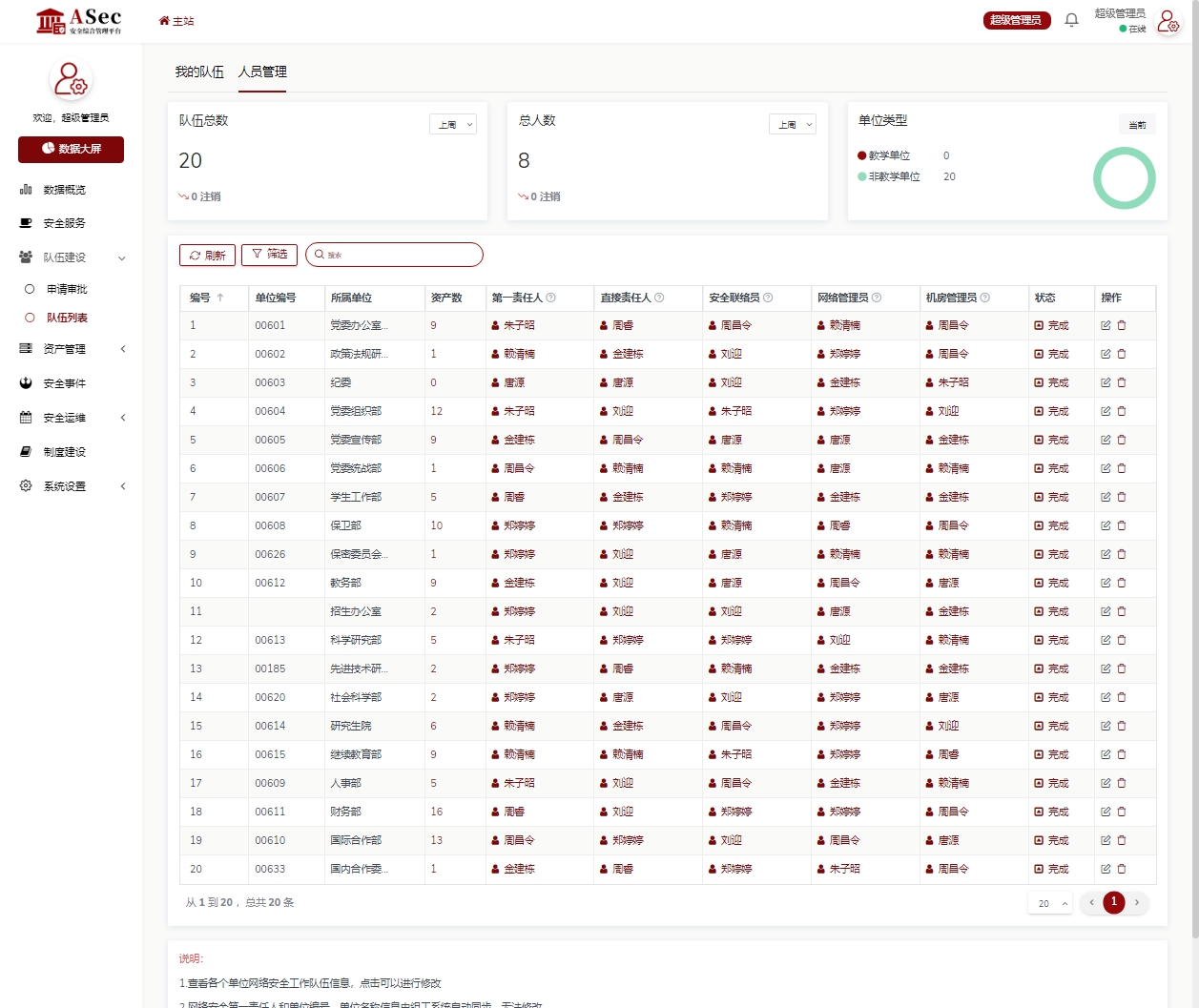The width and height of the screenshot is (1199, 1008).
Task: Click the 主站 home icon
Action: click(x=164, y=21)
